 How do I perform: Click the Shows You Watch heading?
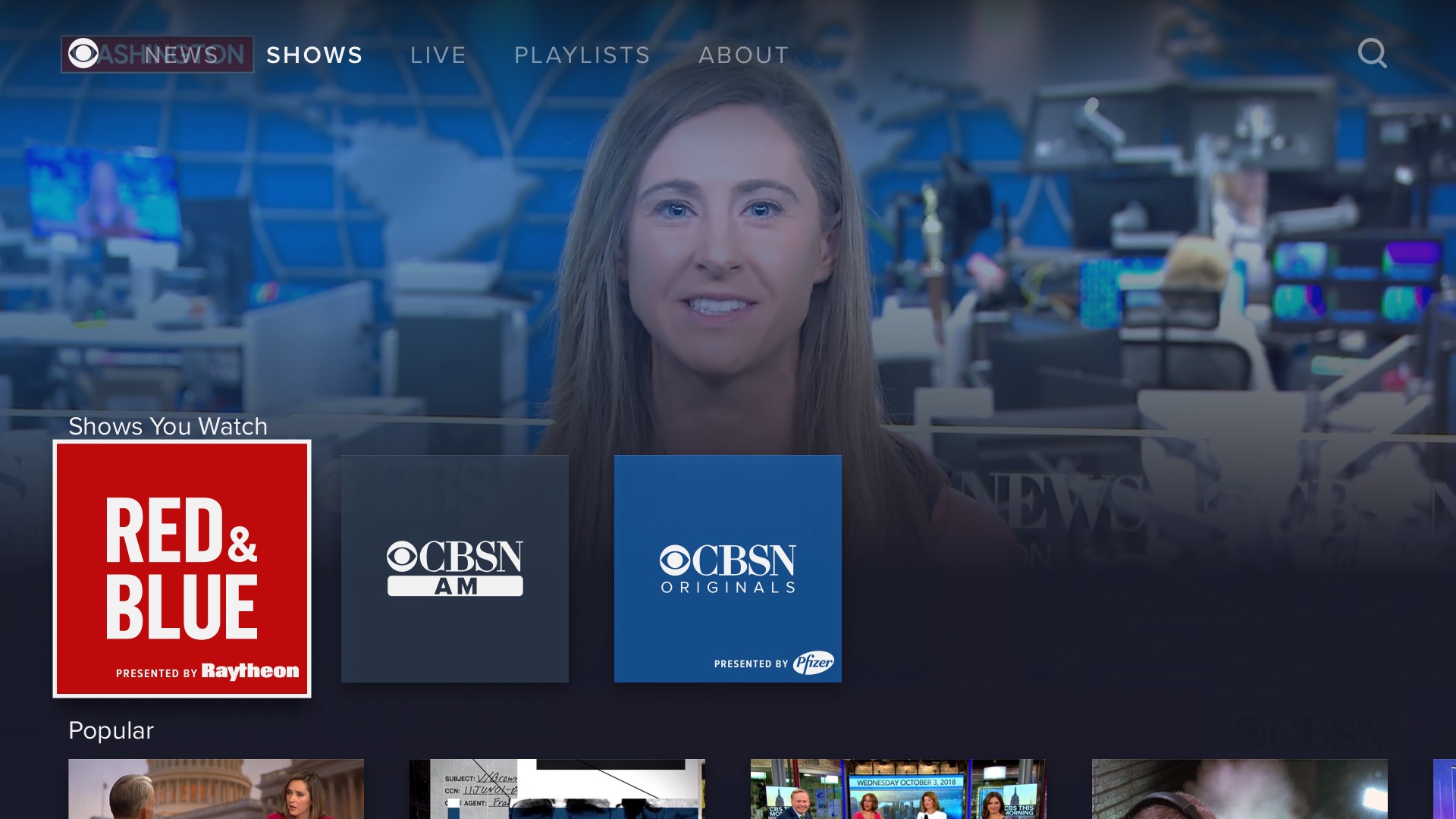[168, 426]
